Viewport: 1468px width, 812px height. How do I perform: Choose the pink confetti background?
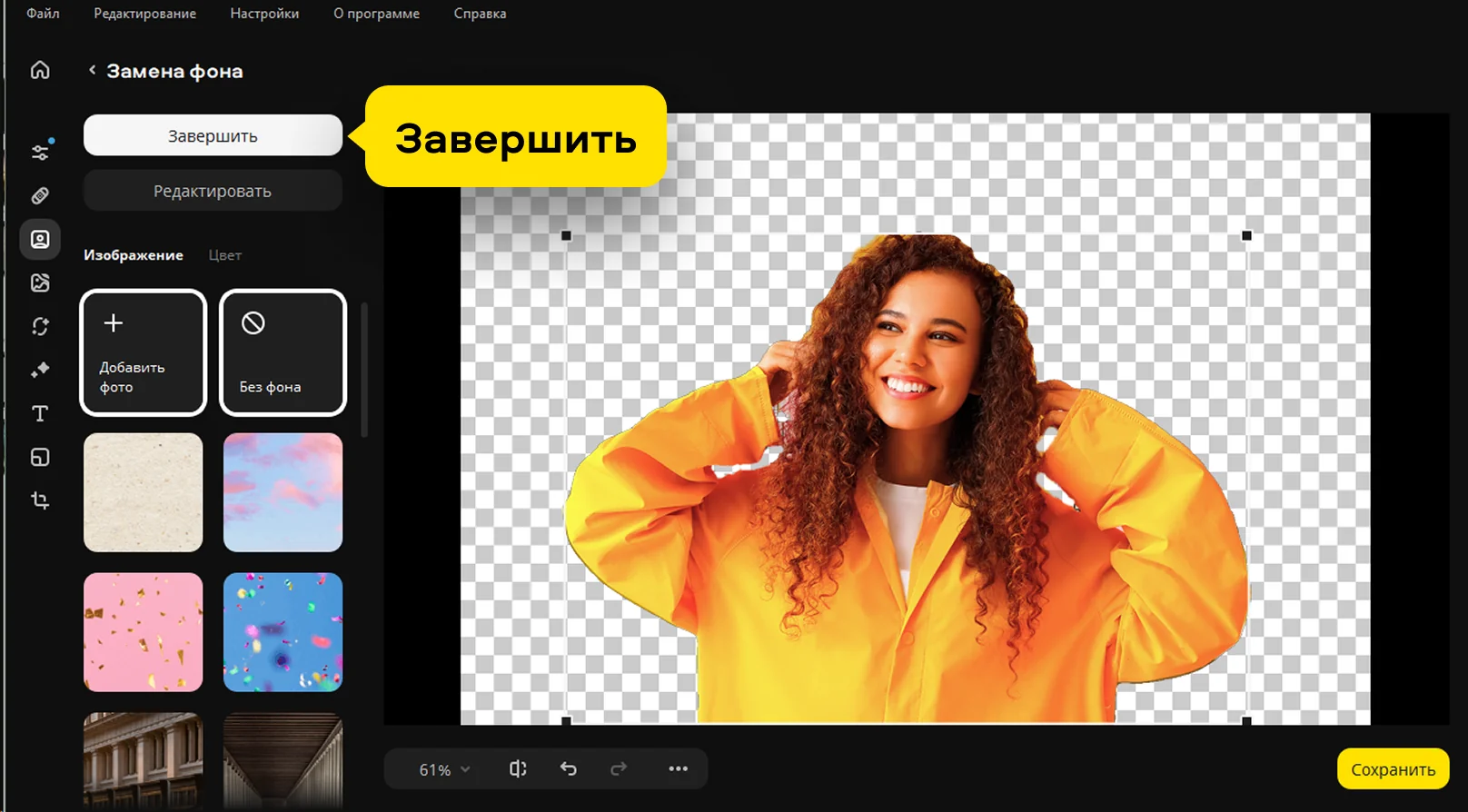[x=143, y=632]
